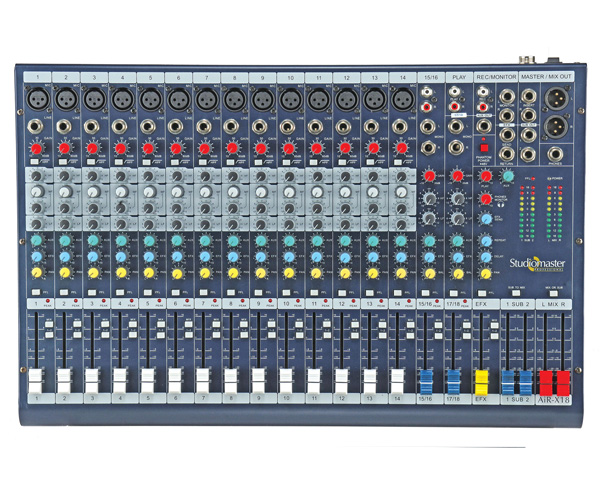Select the master L XLR output
The height and width of the screenshot is (500, 600).
556,99
